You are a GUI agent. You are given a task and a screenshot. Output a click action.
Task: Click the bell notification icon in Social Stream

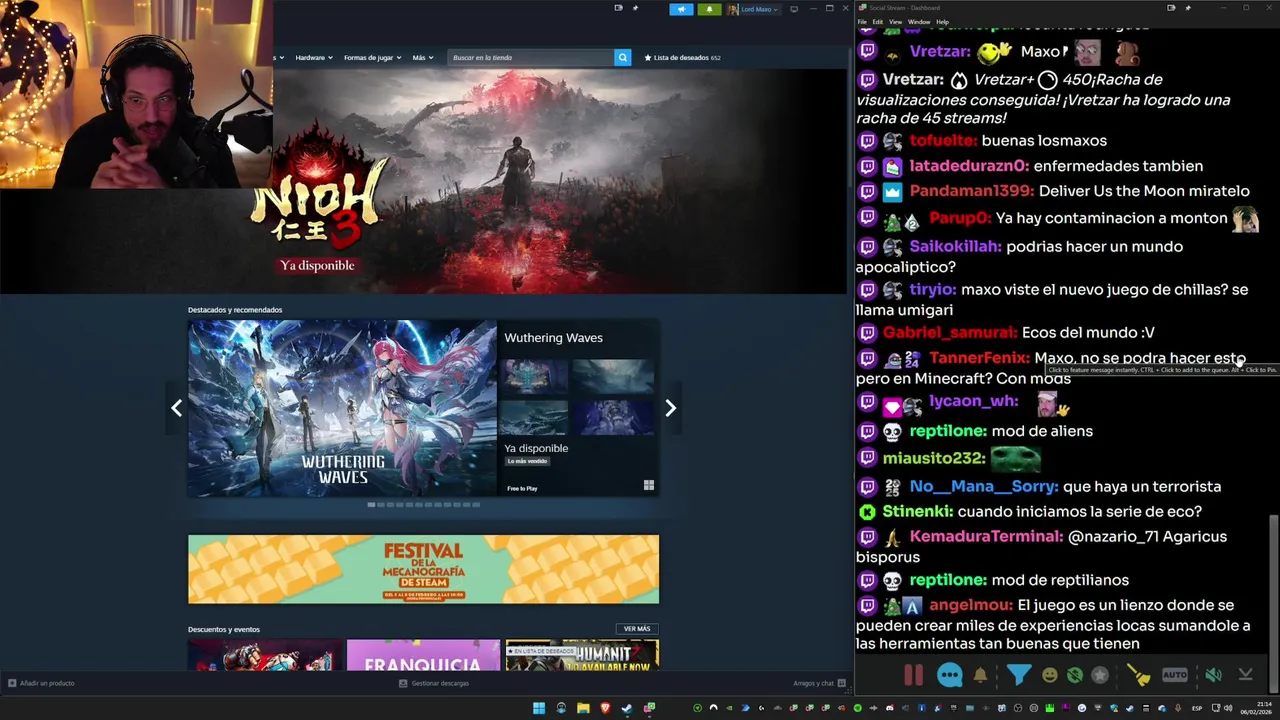pyautogui.click(x=980, y=675)
